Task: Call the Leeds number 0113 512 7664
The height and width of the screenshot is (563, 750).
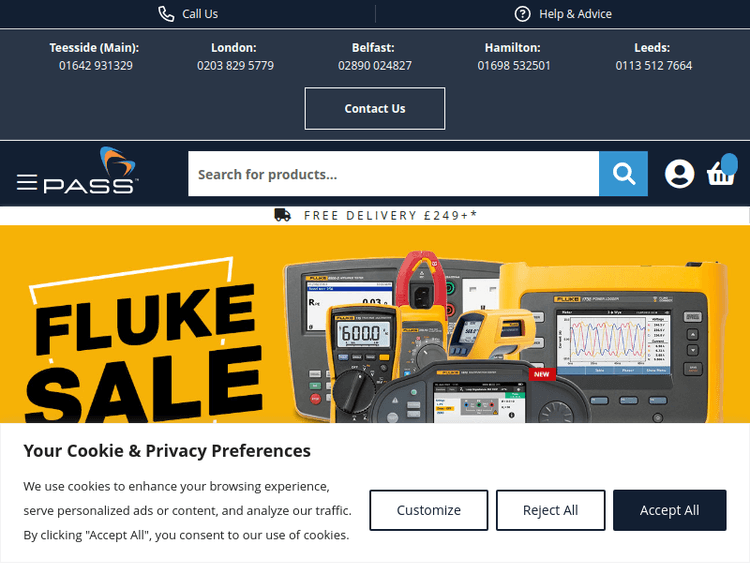Action: pyautogui.click(x=653, y=66)
